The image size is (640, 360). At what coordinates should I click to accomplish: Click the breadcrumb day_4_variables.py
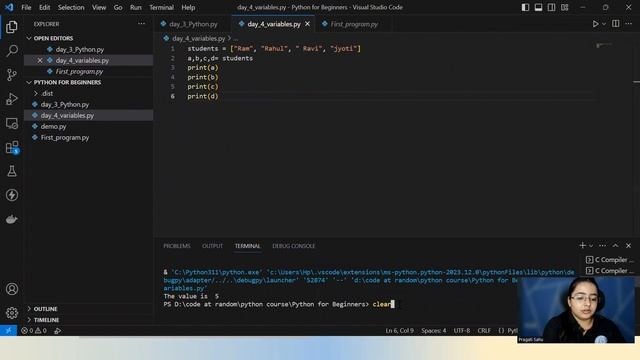198,38
